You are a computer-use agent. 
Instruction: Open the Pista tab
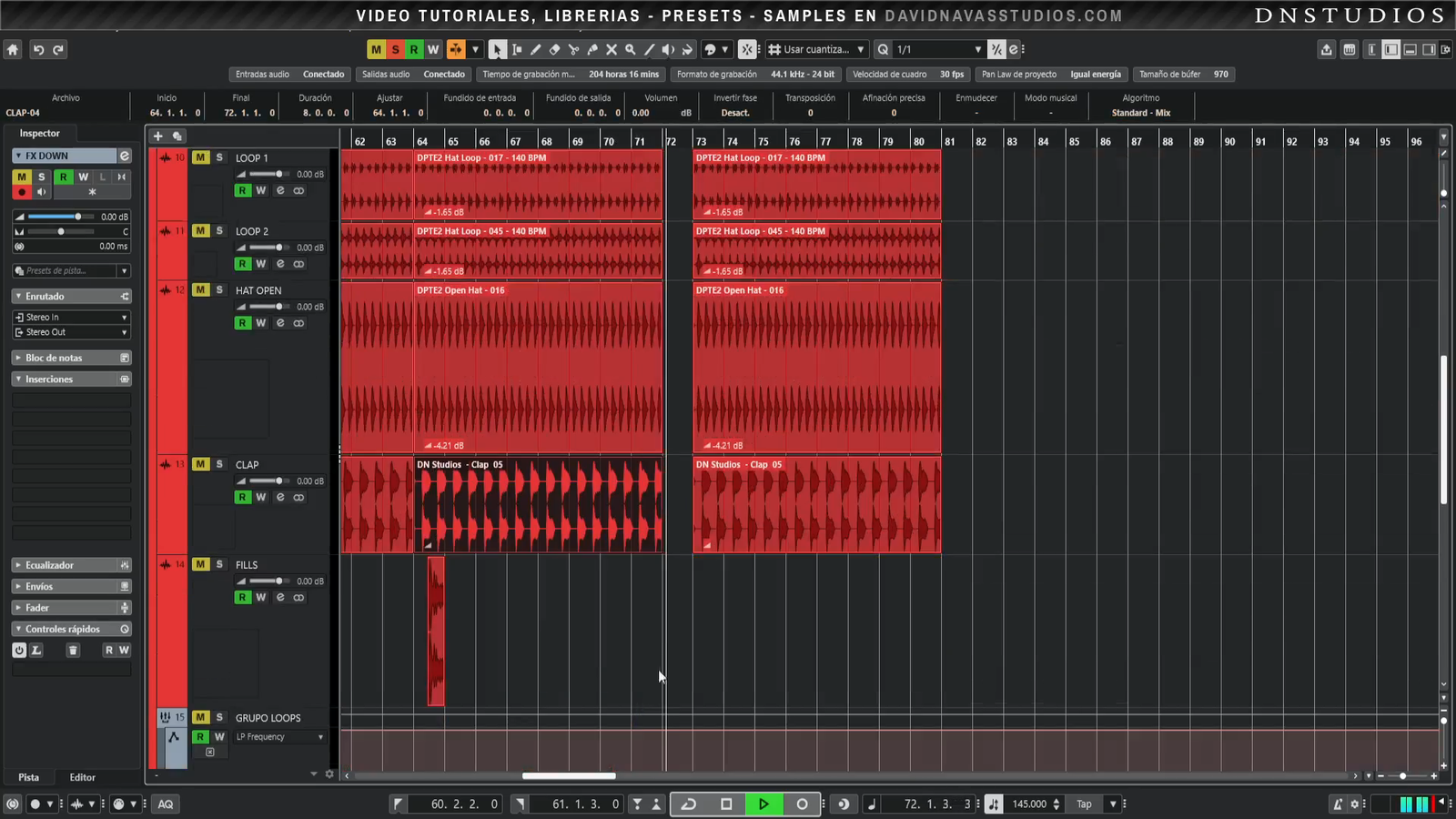click(29, 777)
